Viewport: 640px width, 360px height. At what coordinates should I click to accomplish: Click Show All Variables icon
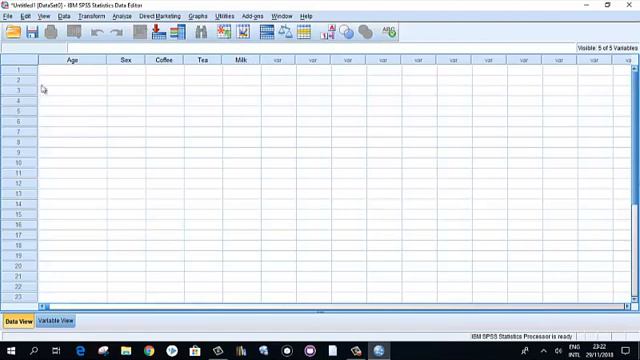pos(365,32)
